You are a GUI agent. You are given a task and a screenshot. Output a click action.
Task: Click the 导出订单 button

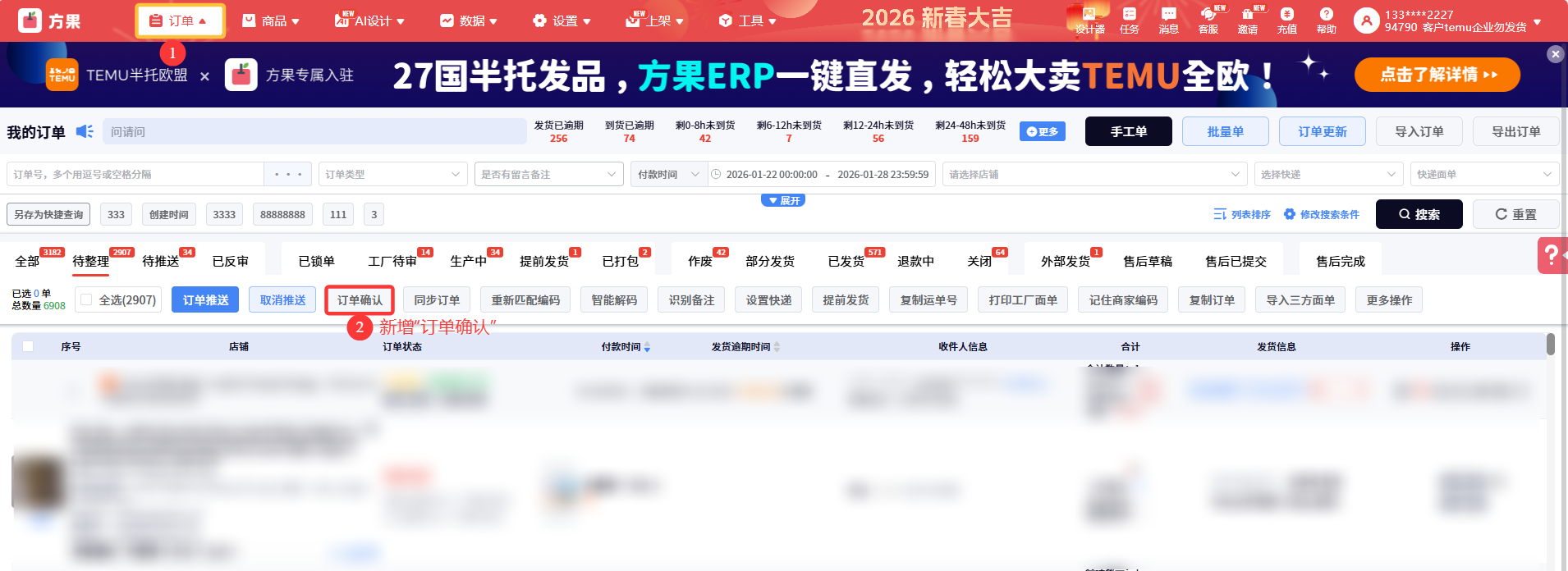tap(1515, 131)
